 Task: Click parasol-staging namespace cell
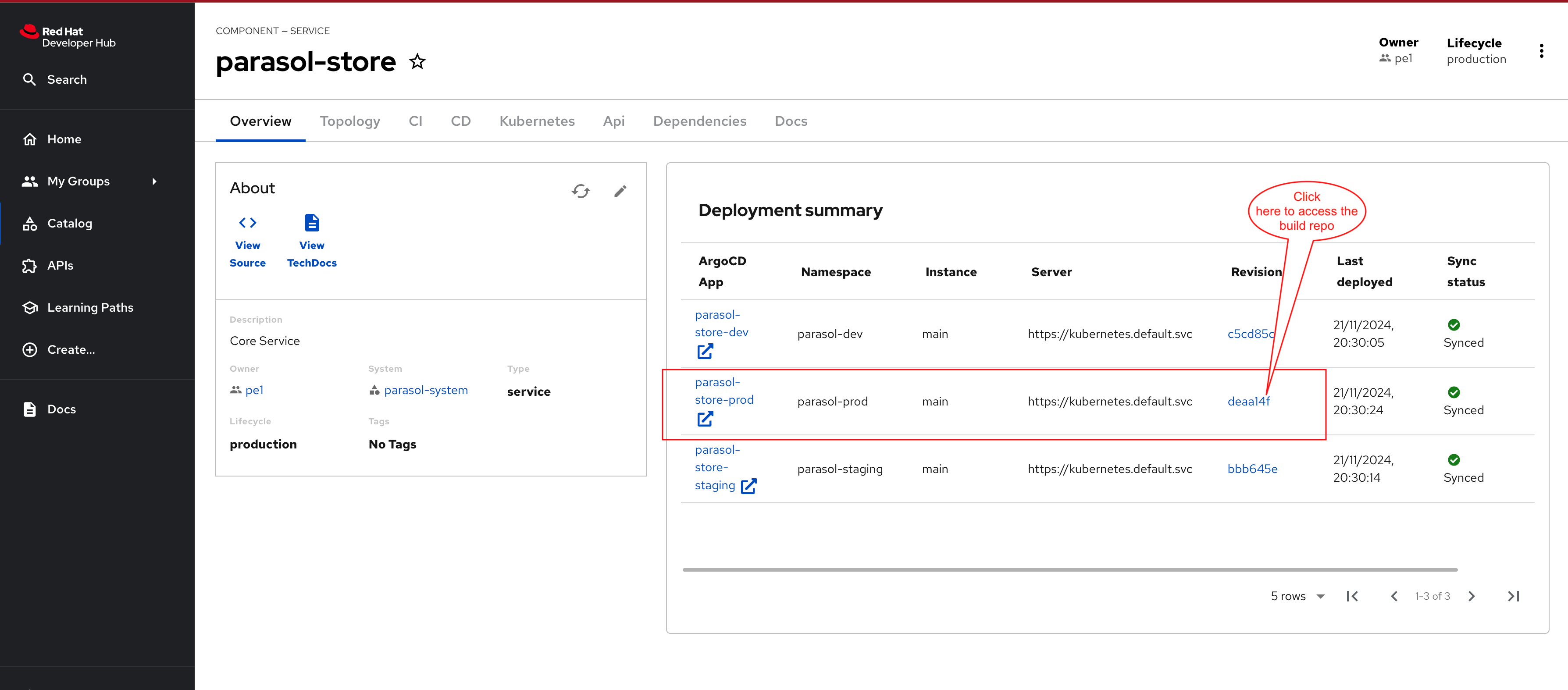click(839, 469)
